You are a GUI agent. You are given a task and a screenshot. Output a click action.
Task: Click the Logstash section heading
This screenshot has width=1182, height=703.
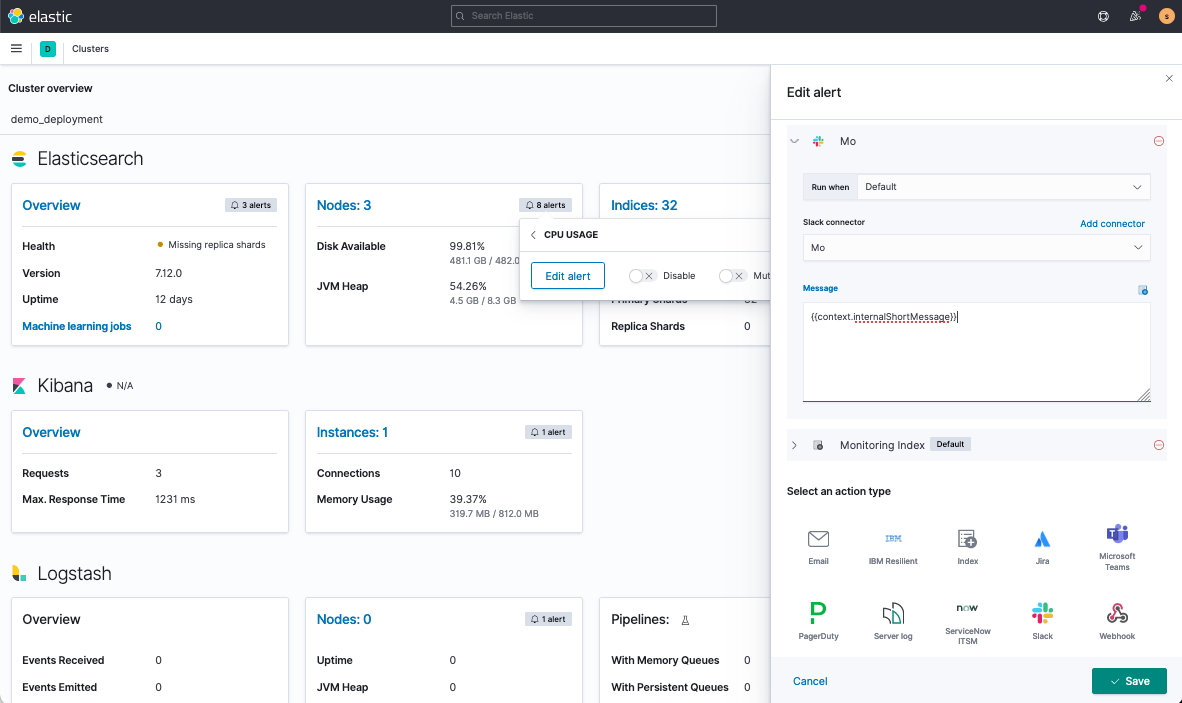[x=75, y=573]
